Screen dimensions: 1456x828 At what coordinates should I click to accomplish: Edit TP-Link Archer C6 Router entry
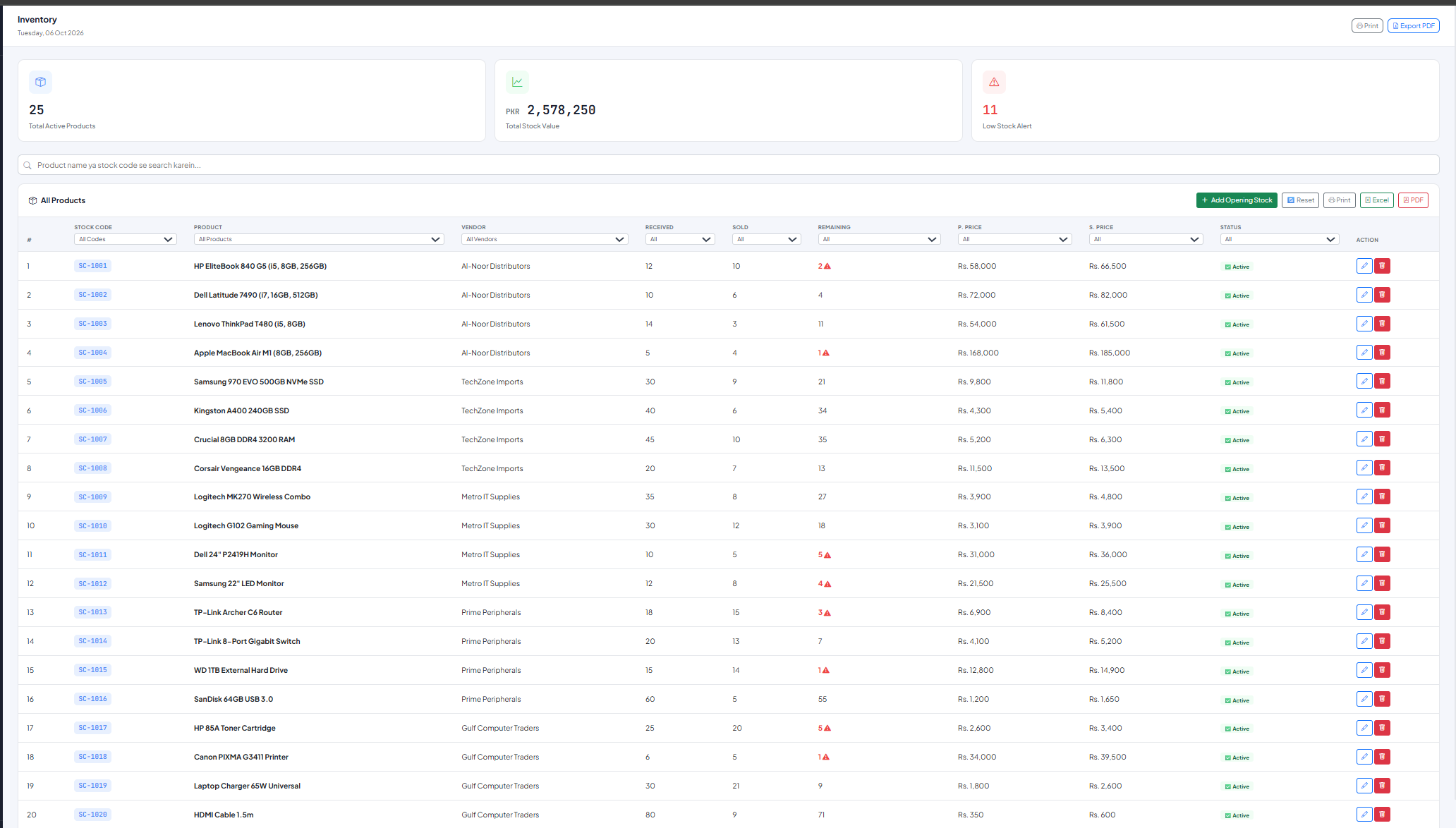[x=1364, y=612]
